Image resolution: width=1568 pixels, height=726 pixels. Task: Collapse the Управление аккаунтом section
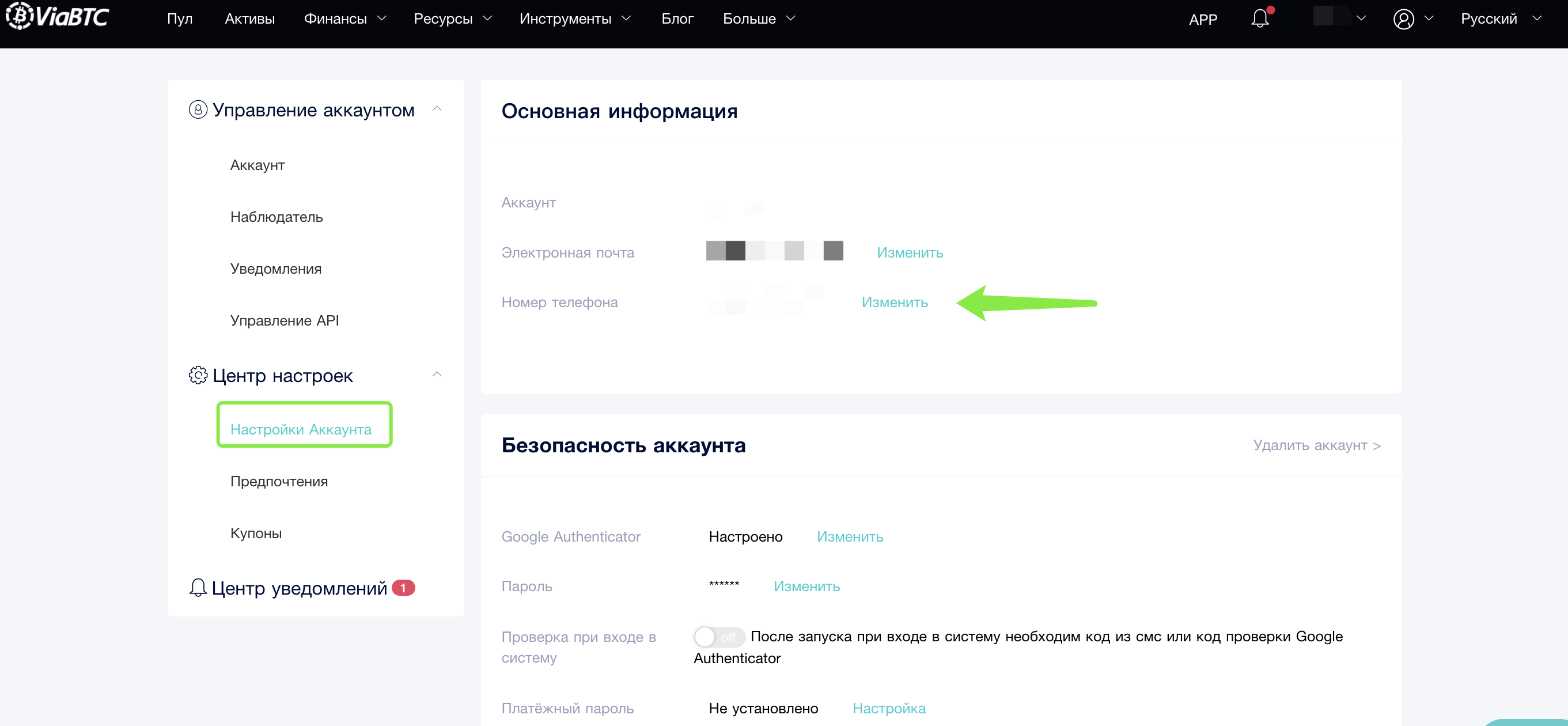(437, 109)
